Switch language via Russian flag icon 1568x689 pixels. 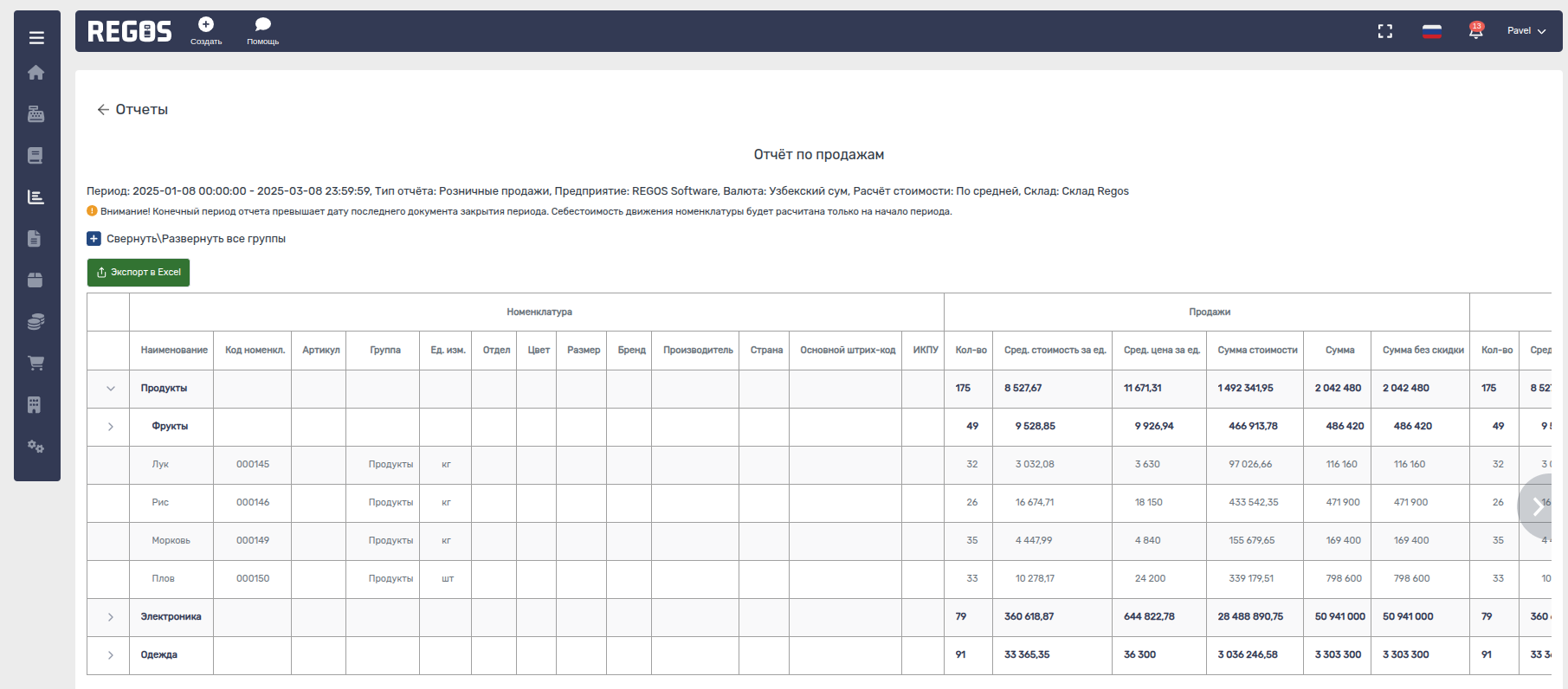pos(1432,31)
